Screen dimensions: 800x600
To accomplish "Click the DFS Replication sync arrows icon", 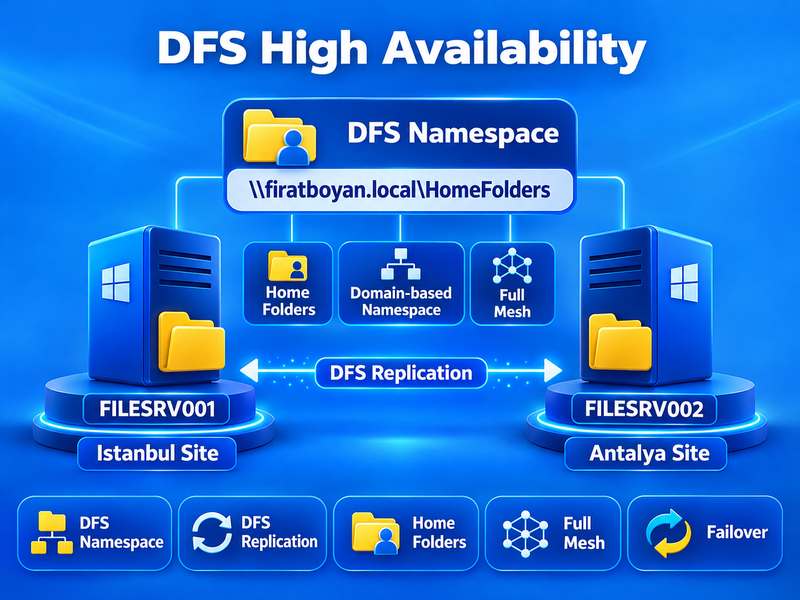I will click(x=212, y=532).
